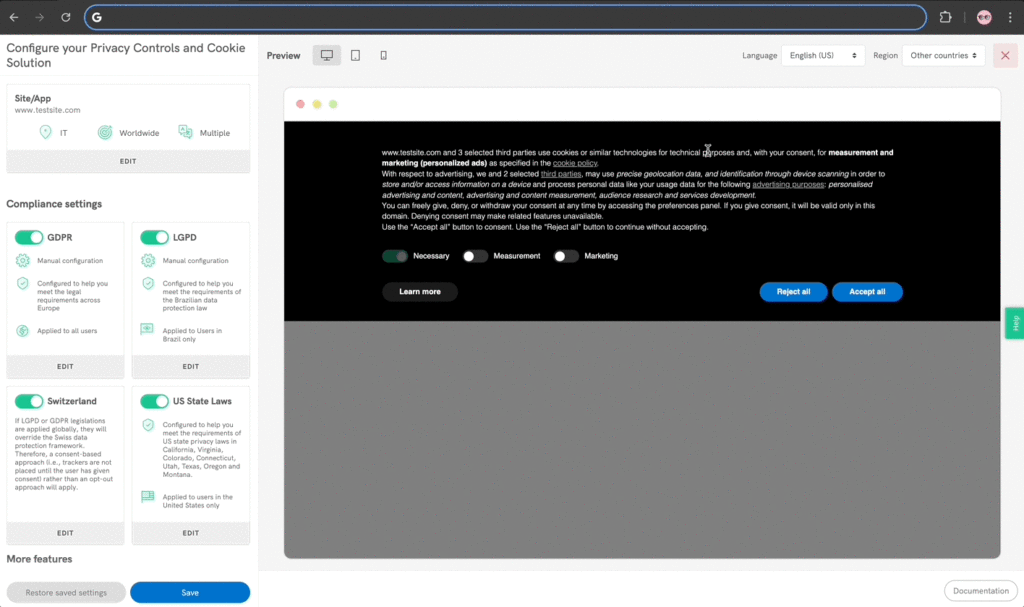The image size is (1024, 607).
Task: Turn off the Switzerland switch
Action: click(29, 401)
